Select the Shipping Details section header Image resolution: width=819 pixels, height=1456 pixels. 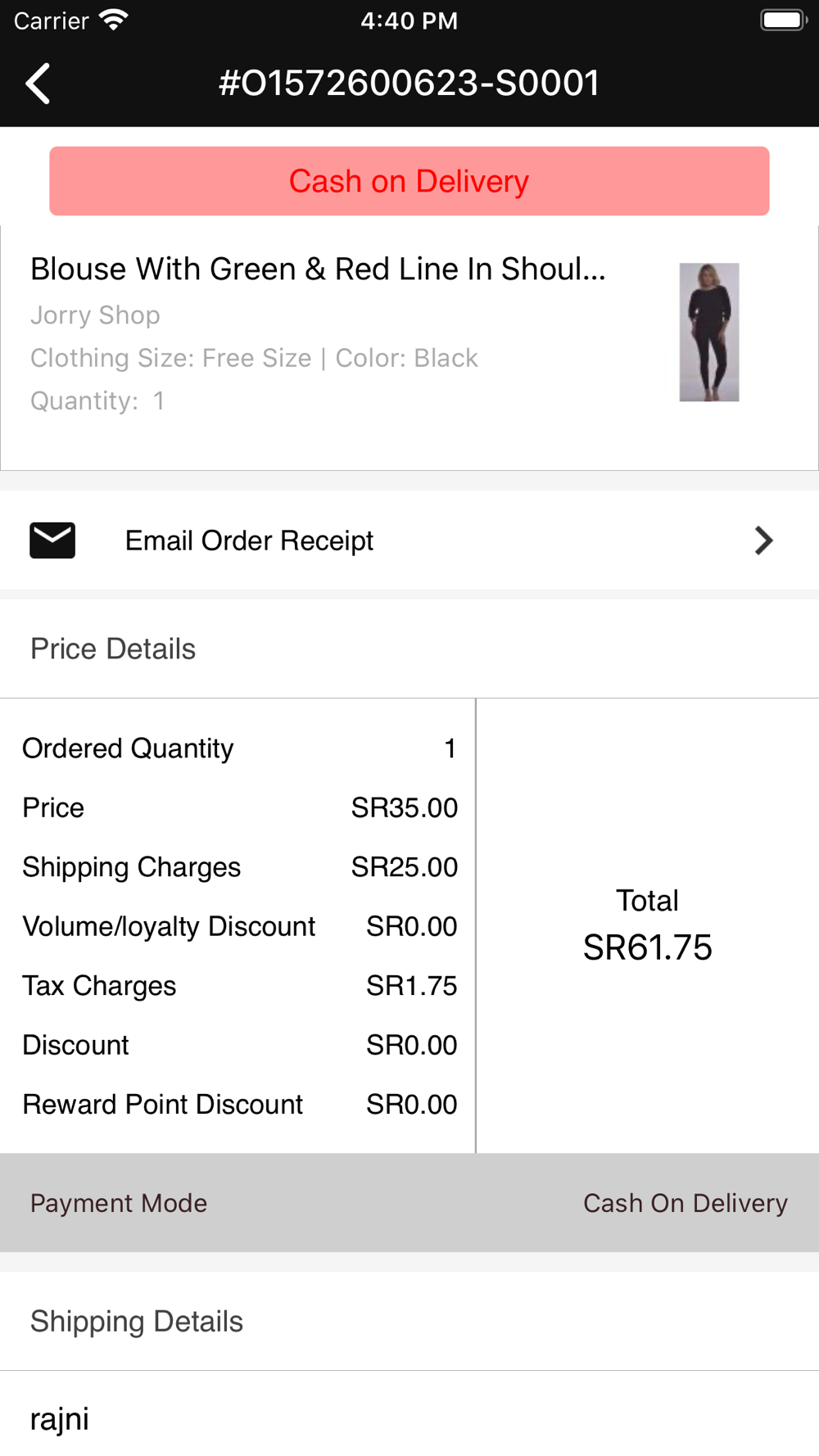(x=137, y=1321)
